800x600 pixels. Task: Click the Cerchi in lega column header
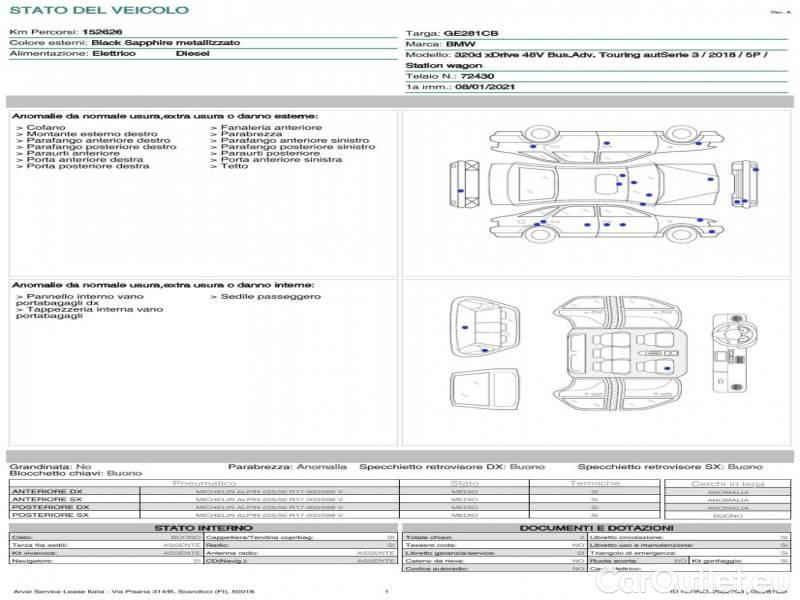(727, 483)
